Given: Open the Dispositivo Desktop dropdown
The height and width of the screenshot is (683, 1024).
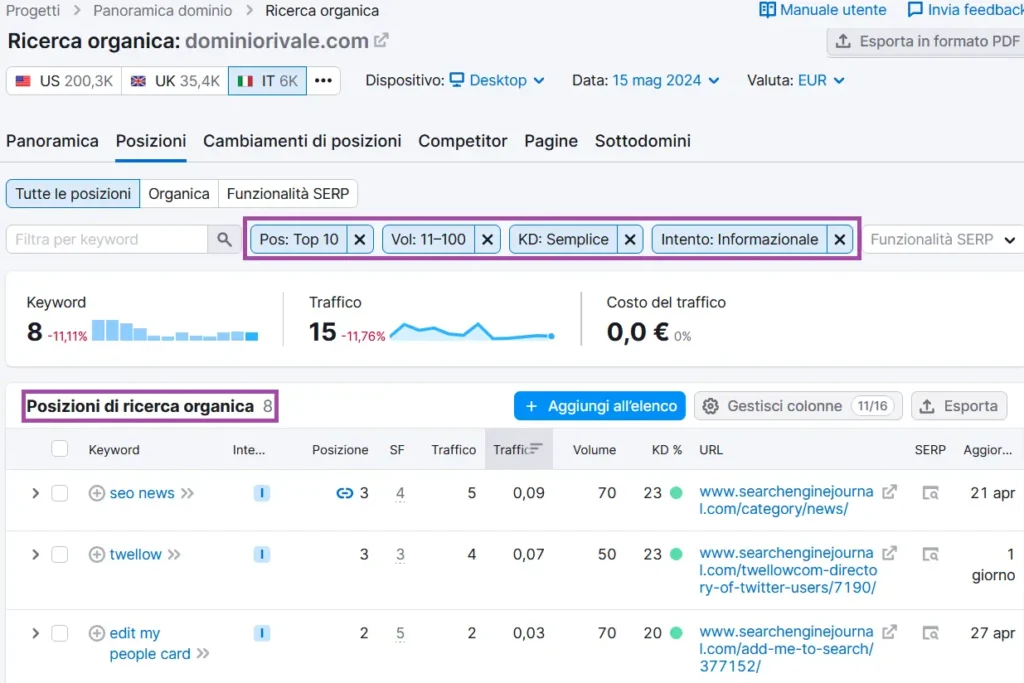Looking at the screenshot, I should 496,80.
